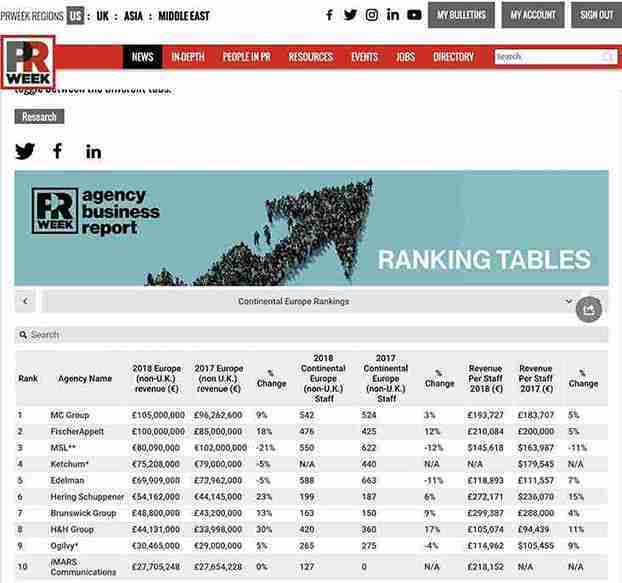Select H&H Group agency name
The image size is (622, 583).
pyautogui.click(x=72, y=529)
